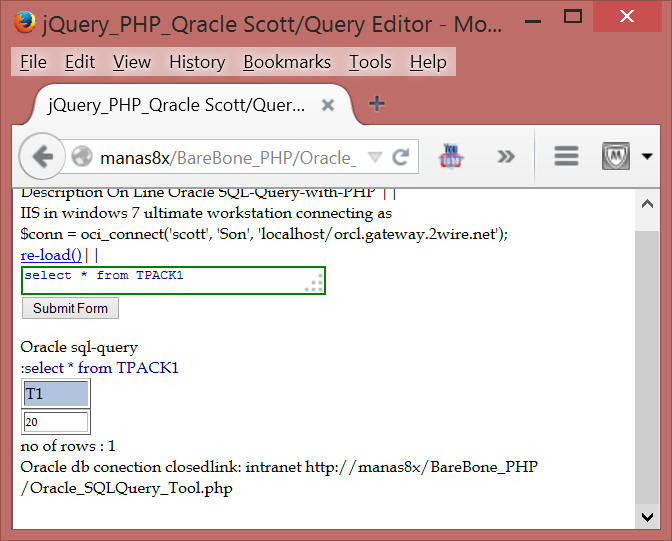Open the File menu
This screenshot has height=541, width=672.
pyautogui.click(x=33, y=62)
